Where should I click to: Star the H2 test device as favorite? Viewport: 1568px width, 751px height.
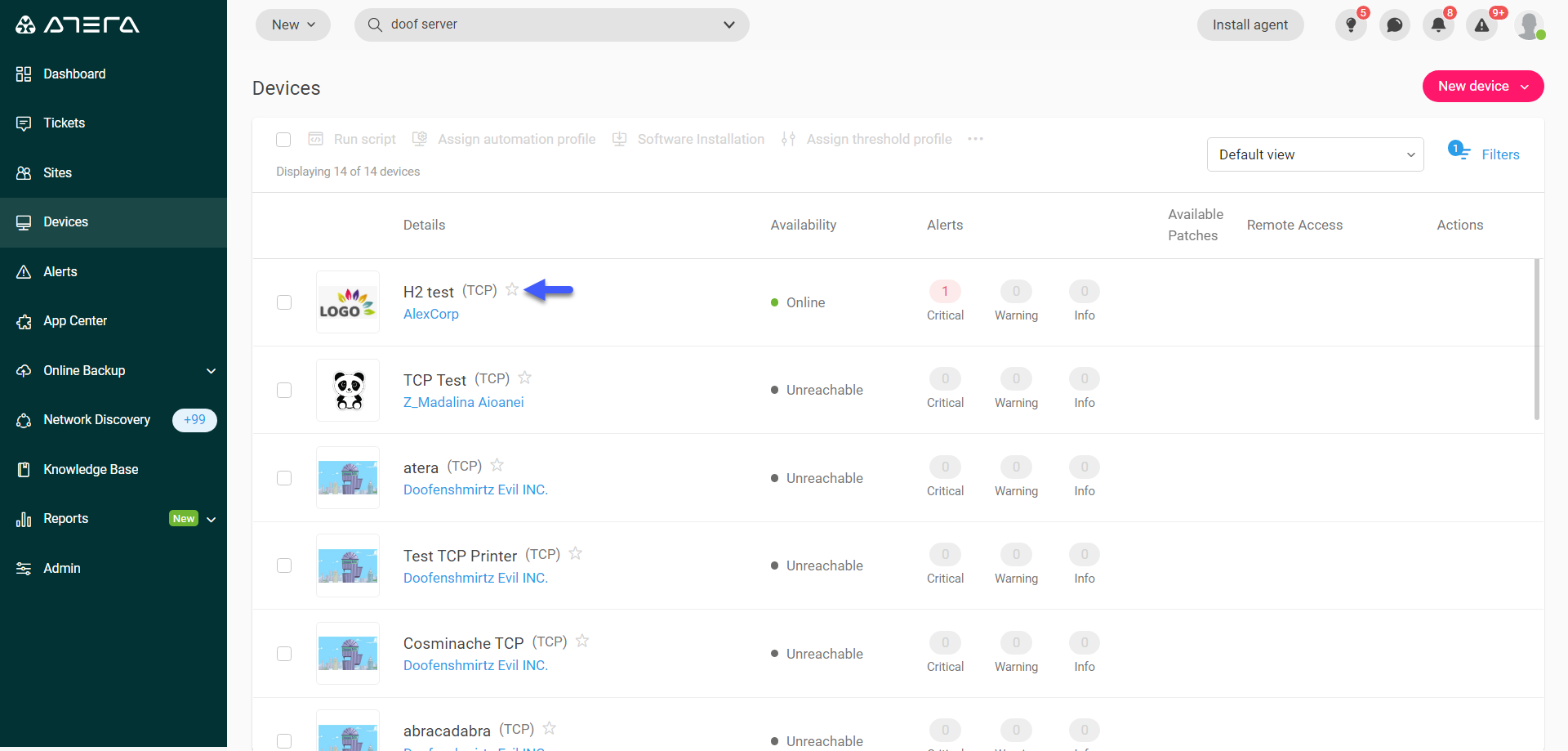click(512, 289)
